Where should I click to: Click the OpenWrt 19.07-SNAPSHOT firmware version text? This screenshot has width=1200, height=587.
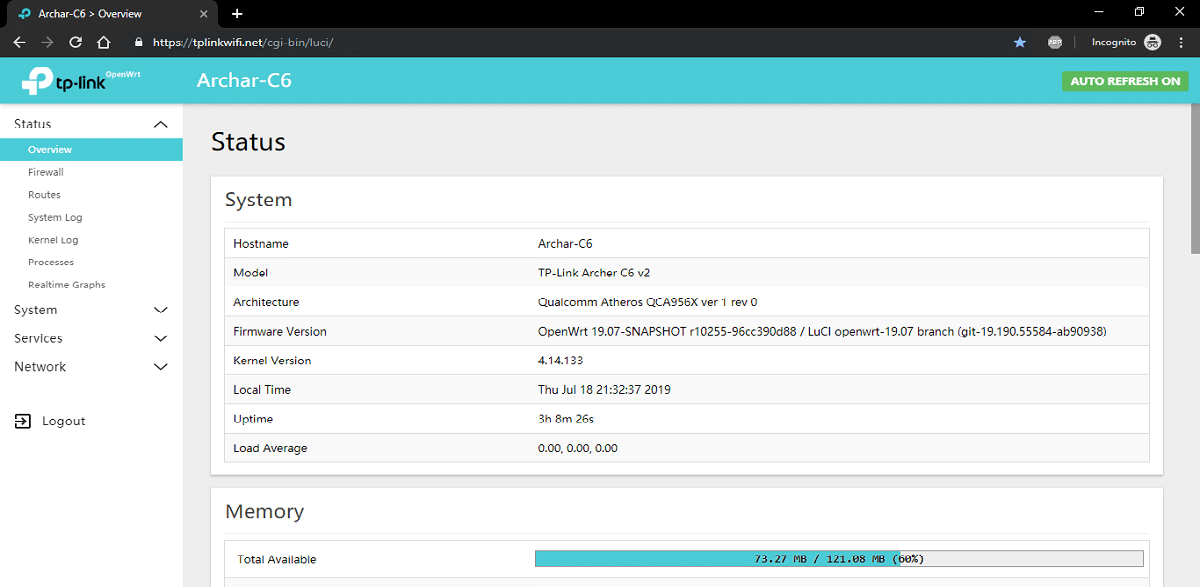click(x=822, y=331)
